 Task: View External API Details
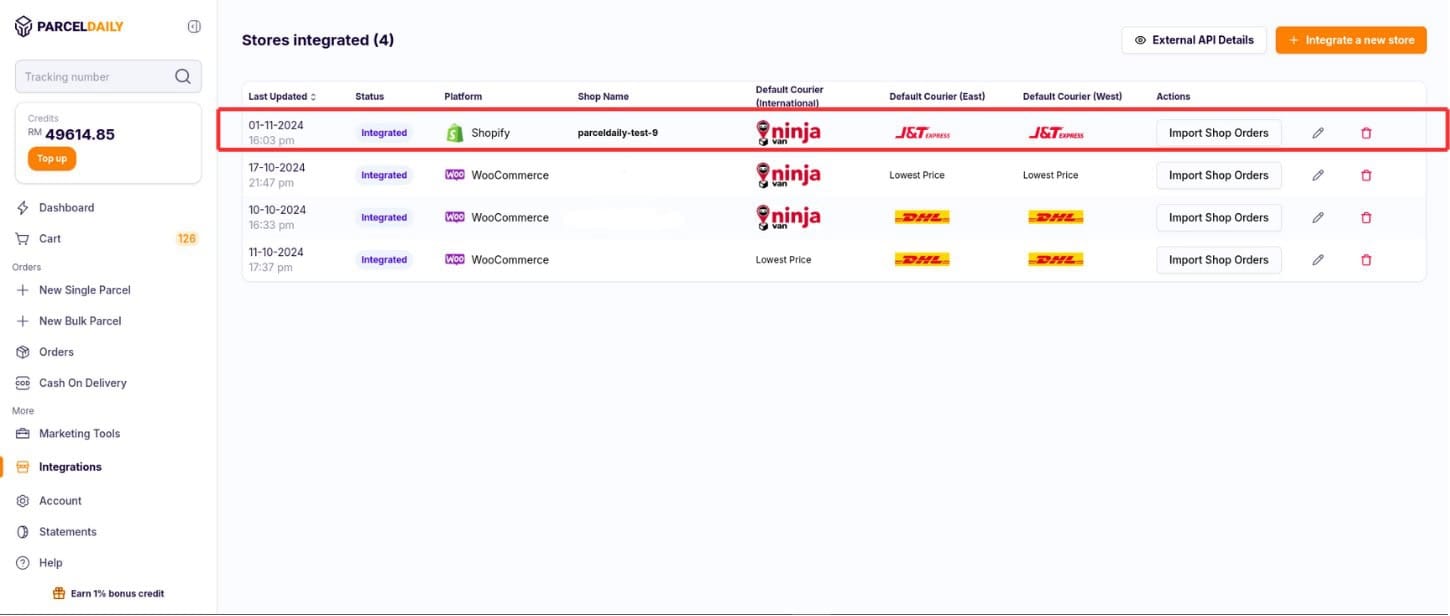tap(1194, 40)
